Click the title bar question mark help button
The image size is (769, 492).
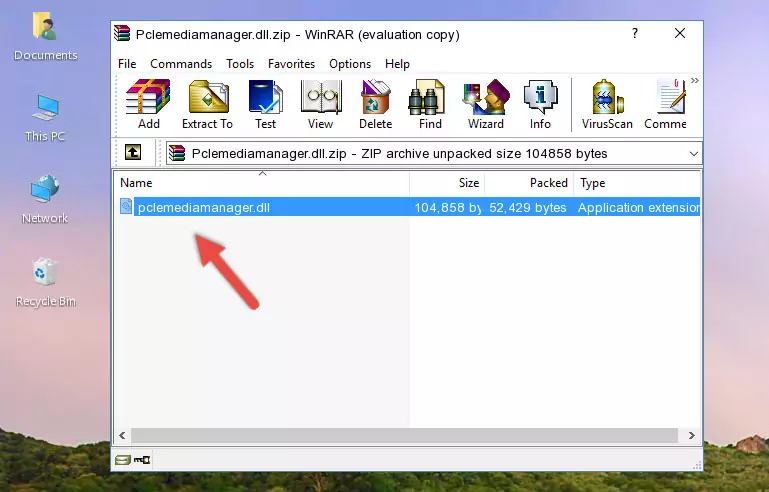tap(635, 33)
